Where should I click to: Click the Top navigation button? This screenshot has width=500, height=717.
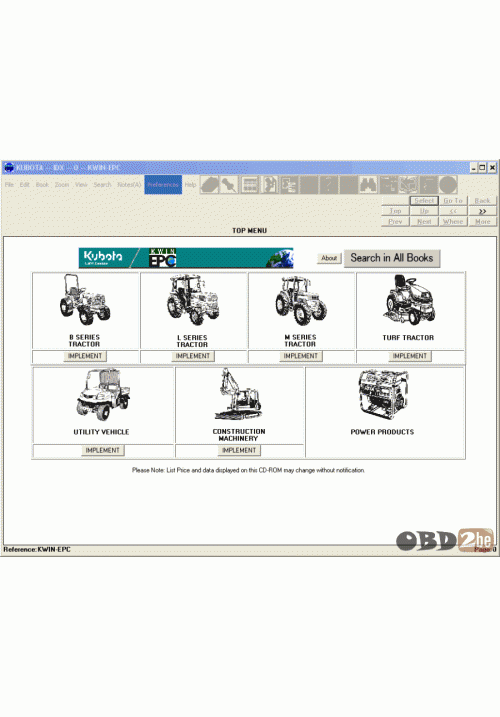click(x=395, y=211)
